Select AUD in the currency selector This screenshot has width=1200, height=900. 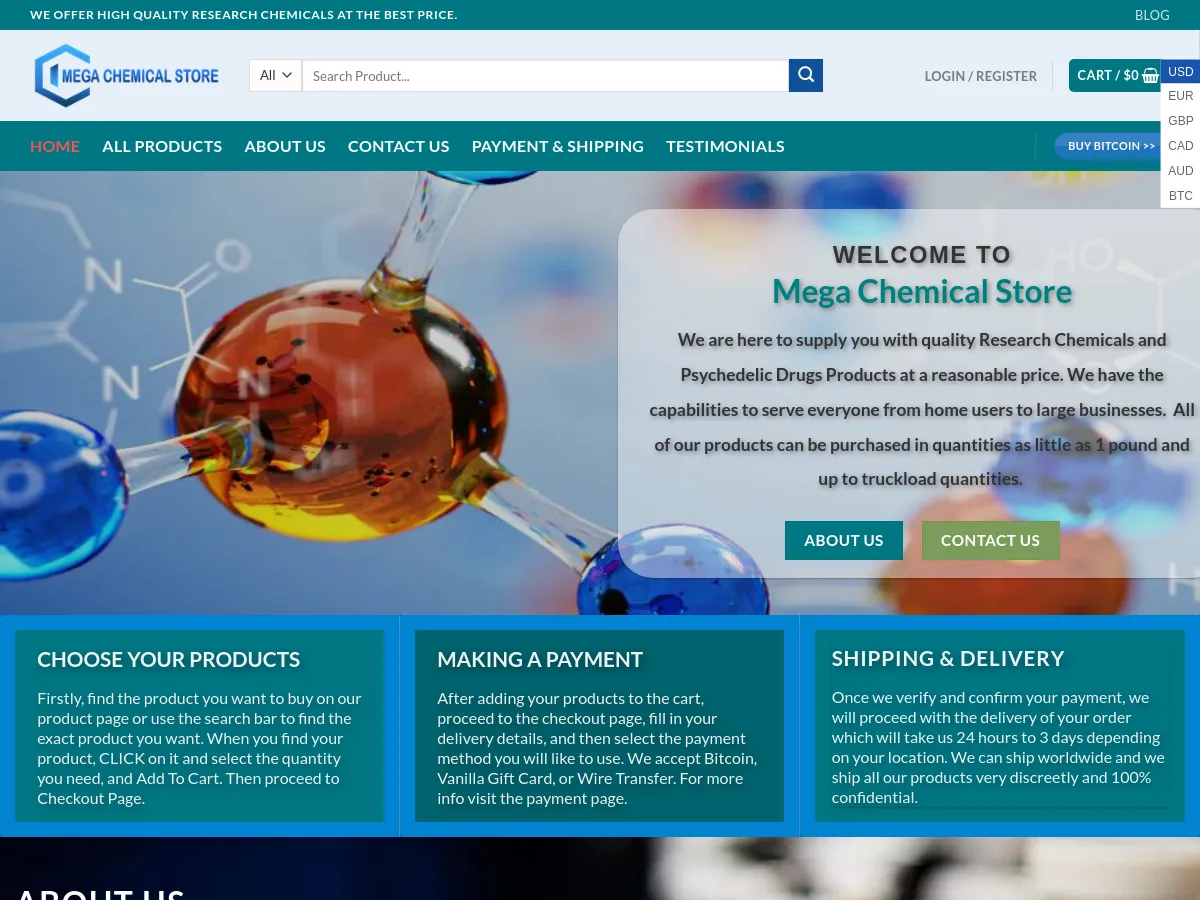click(1180, 170)
